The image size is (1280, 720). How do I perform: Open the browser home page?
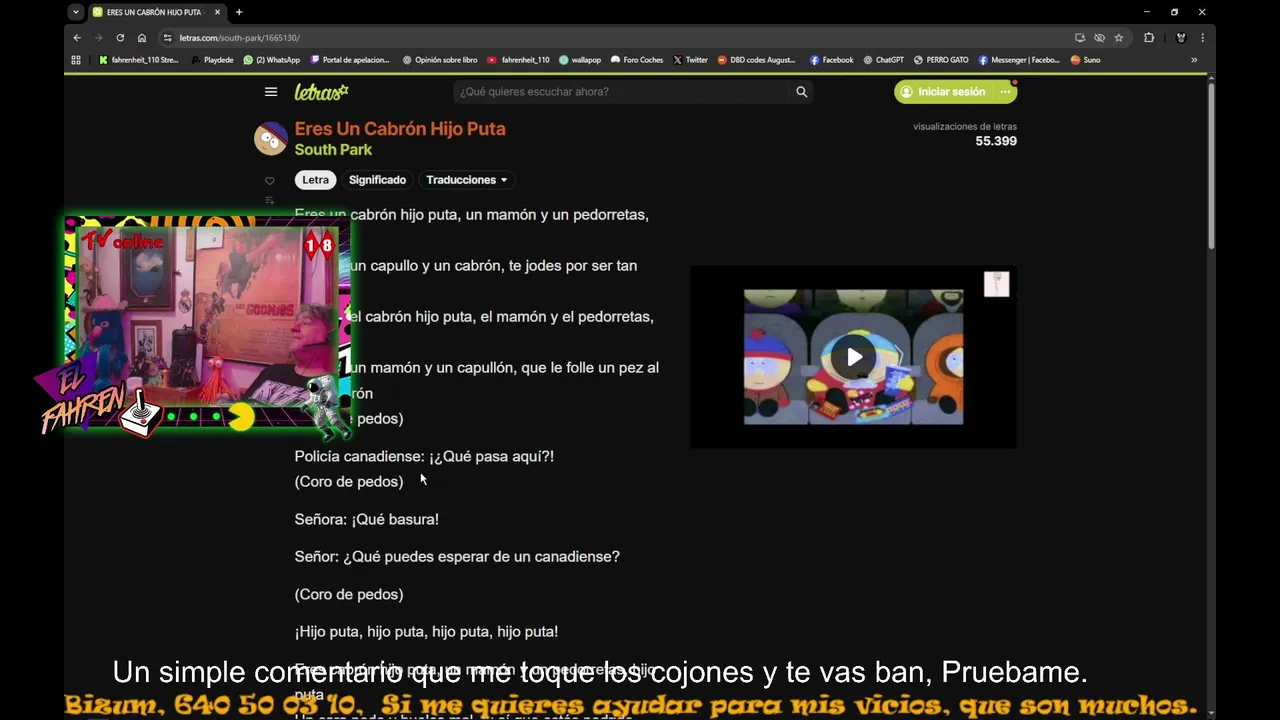tap(142, 38)
